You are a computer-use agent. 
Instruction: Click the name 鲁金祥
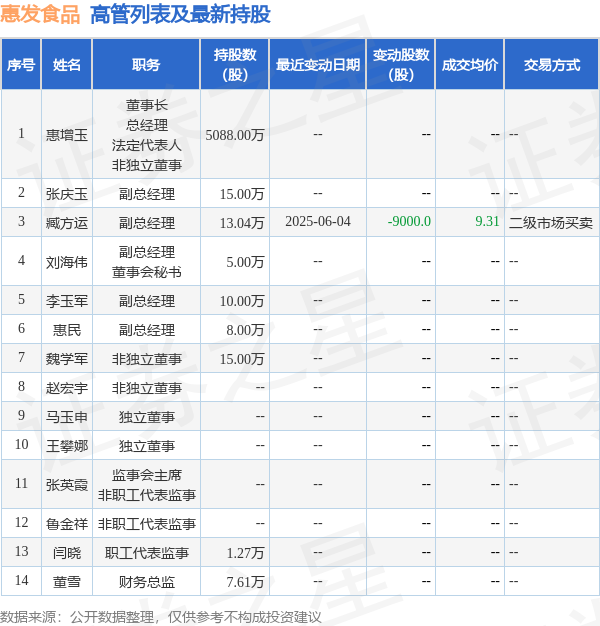(67, 524)
